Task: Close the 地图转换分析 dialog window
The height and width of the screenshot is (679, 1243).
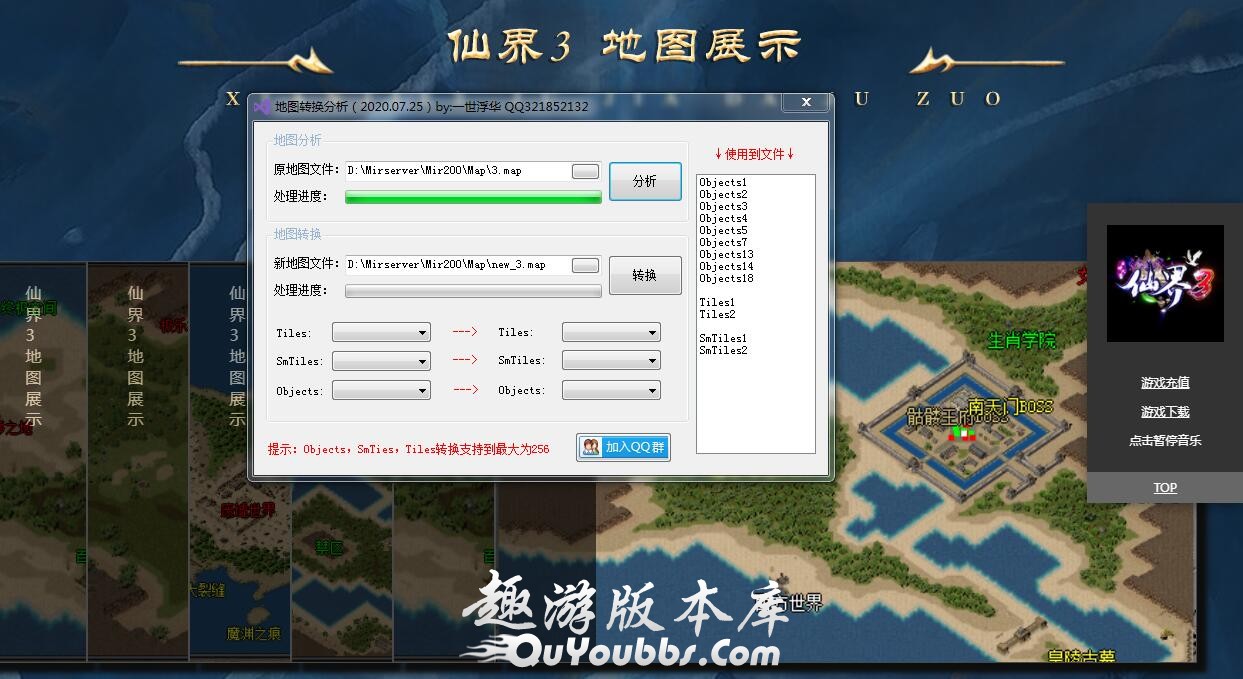Action: click(x=806, y=102)
